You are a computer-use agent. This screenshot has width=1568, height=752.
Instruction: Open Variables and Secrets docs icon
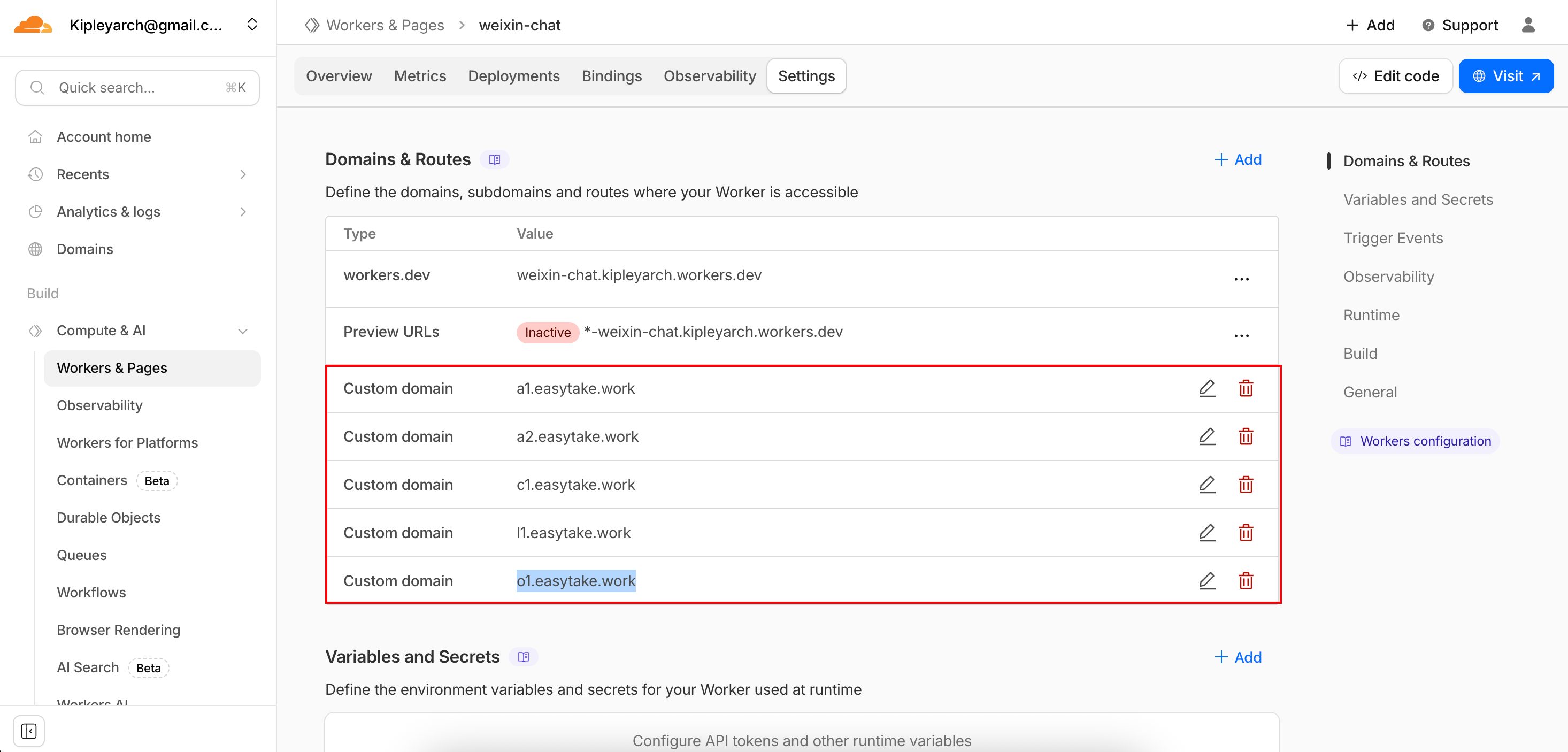523,657
